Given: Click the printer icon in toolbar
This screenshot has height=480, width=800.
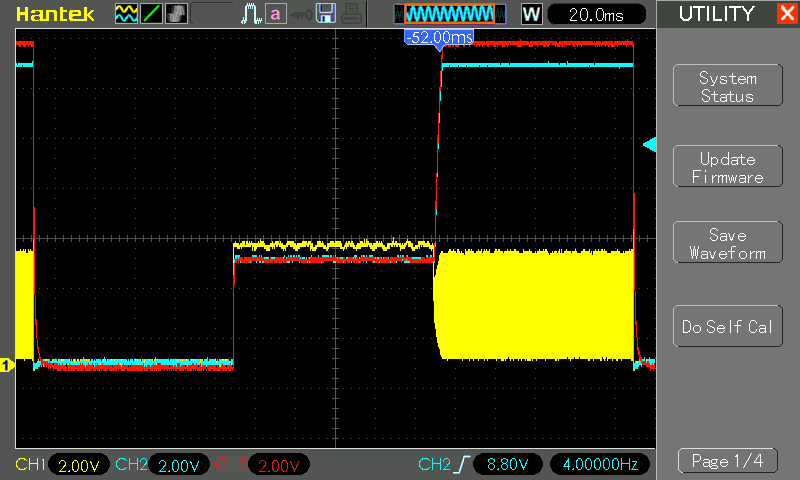Looking at the screenshot, I should pyautogui.click(x=350, y=14).
